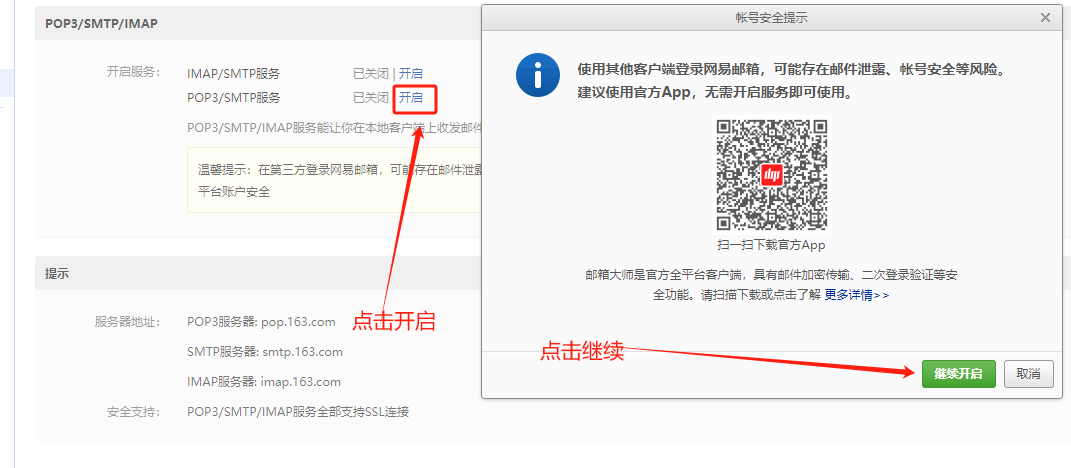Select text 'SMTP服务器: smtp.163.com'
Image resolution: width=1071 pixels, height=468 pixels.
pos(264,352)
